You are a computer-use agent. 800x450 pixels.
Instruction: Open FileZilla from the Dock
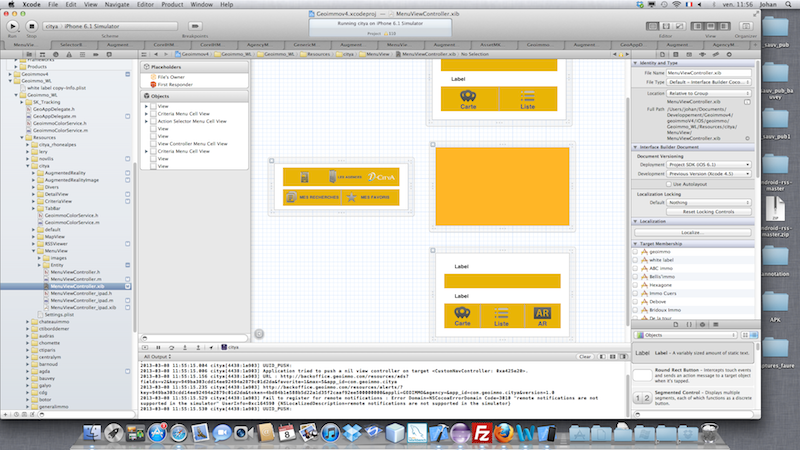click(x=481, y=434)
